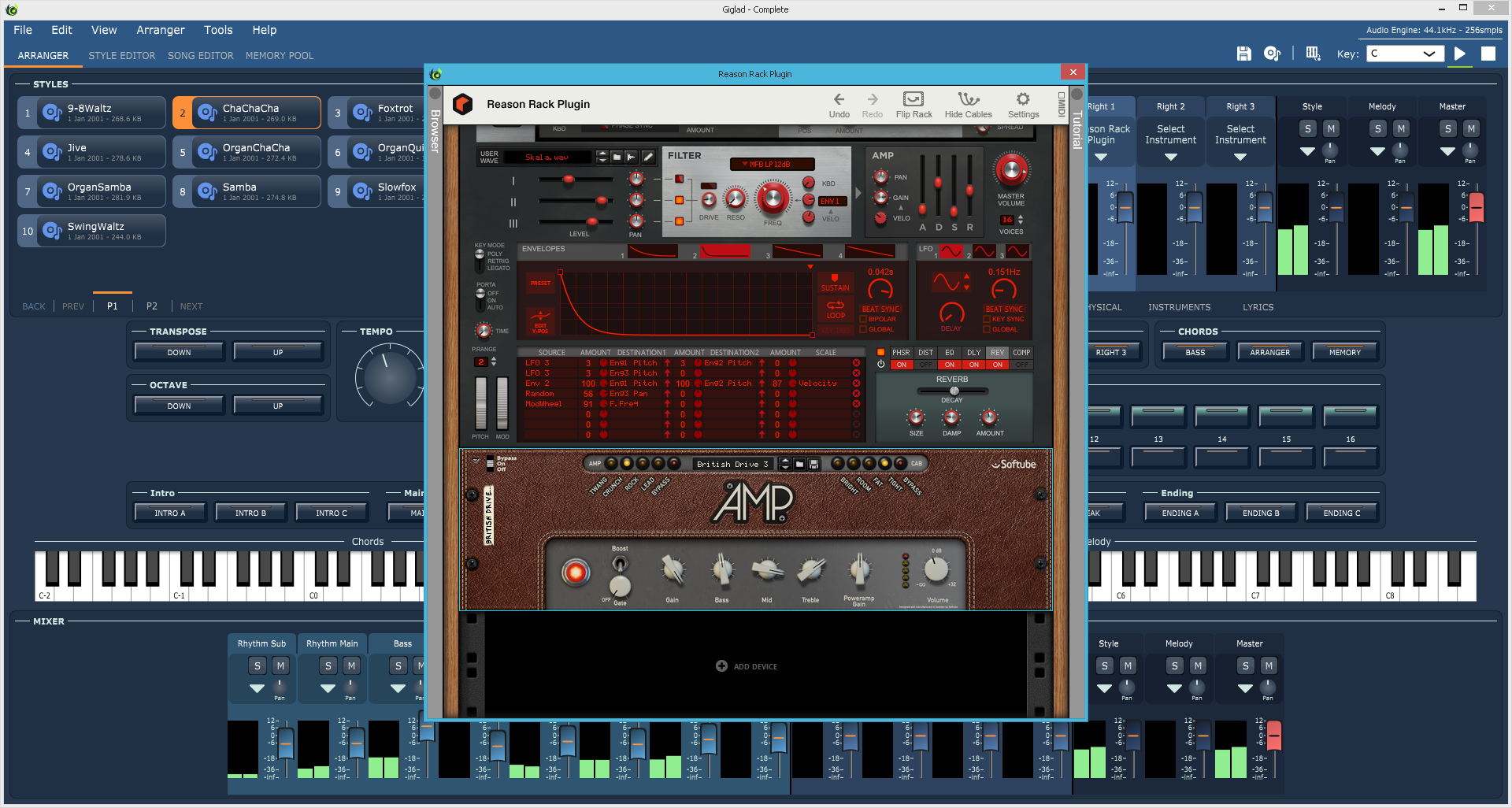Stop playback with the white stop button
This screenshot has height=808, width=1512.
click(x=1488, y=54)
